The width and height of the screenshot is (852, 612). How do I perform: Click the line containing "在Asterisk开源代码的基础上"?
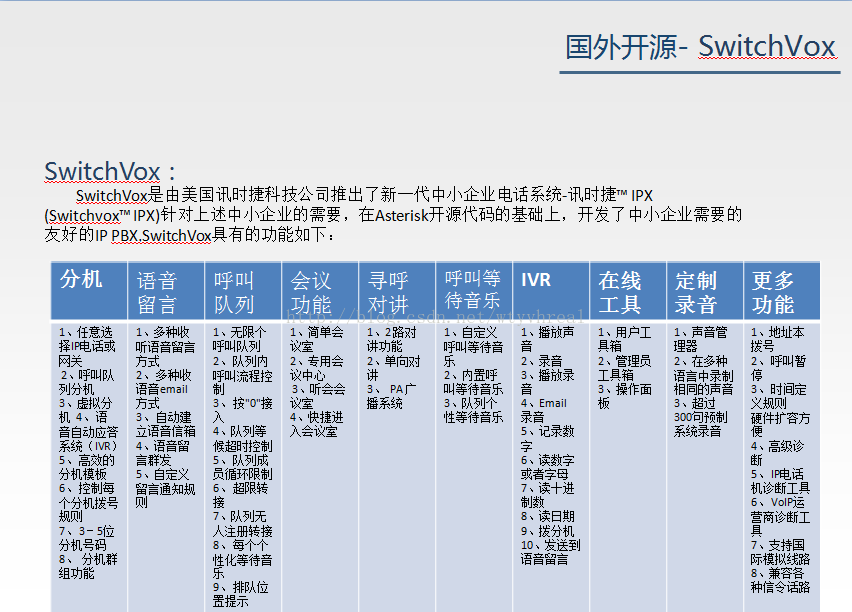pyautogui.click(x=393, y=215)
